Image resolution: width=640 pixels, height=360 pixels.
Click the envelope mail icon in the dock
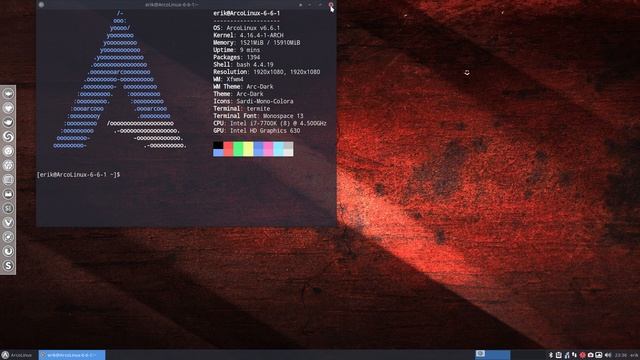pyautogui.click(x=8, y=194)
